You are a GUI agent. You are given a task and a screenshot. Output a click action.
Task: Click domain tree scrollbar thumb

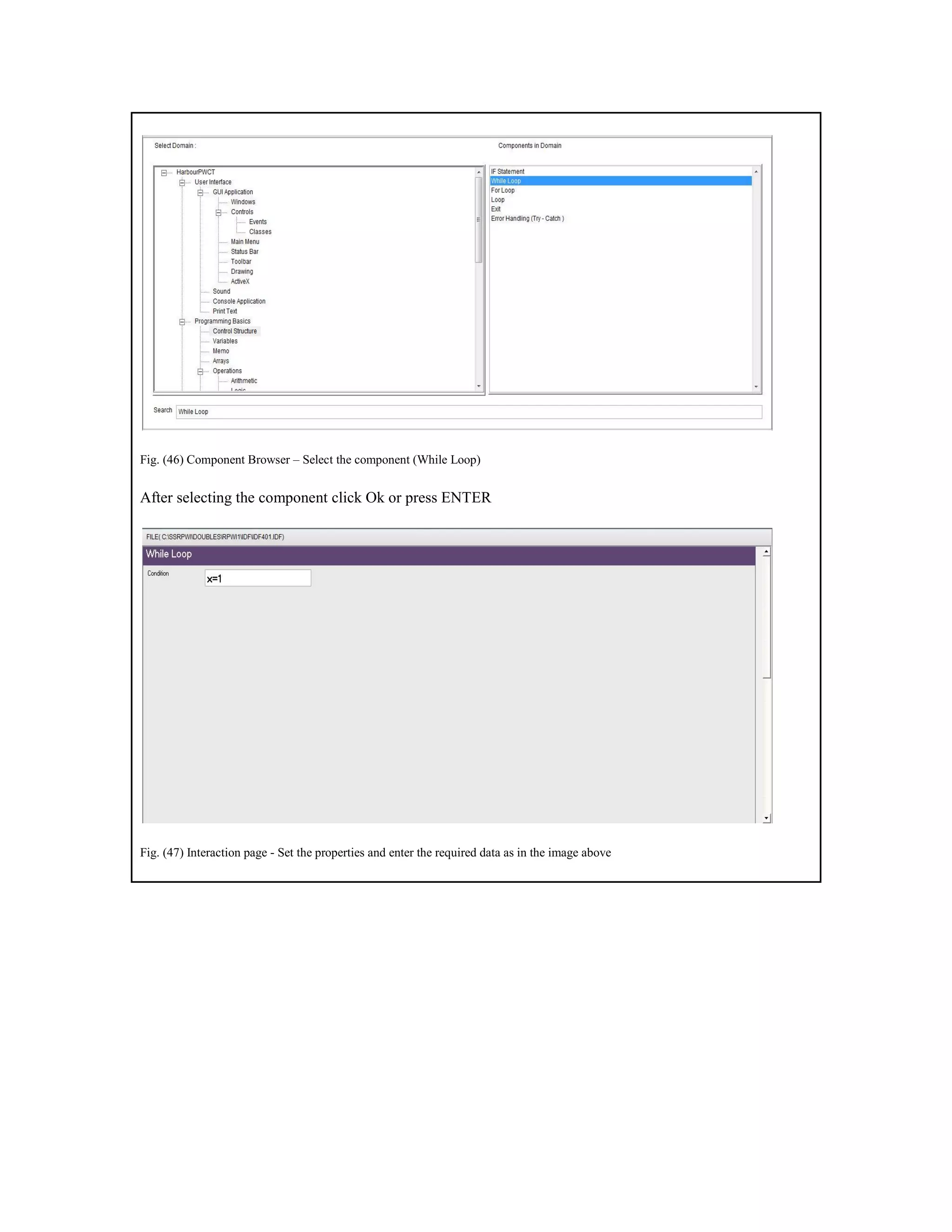pos(479,220)
